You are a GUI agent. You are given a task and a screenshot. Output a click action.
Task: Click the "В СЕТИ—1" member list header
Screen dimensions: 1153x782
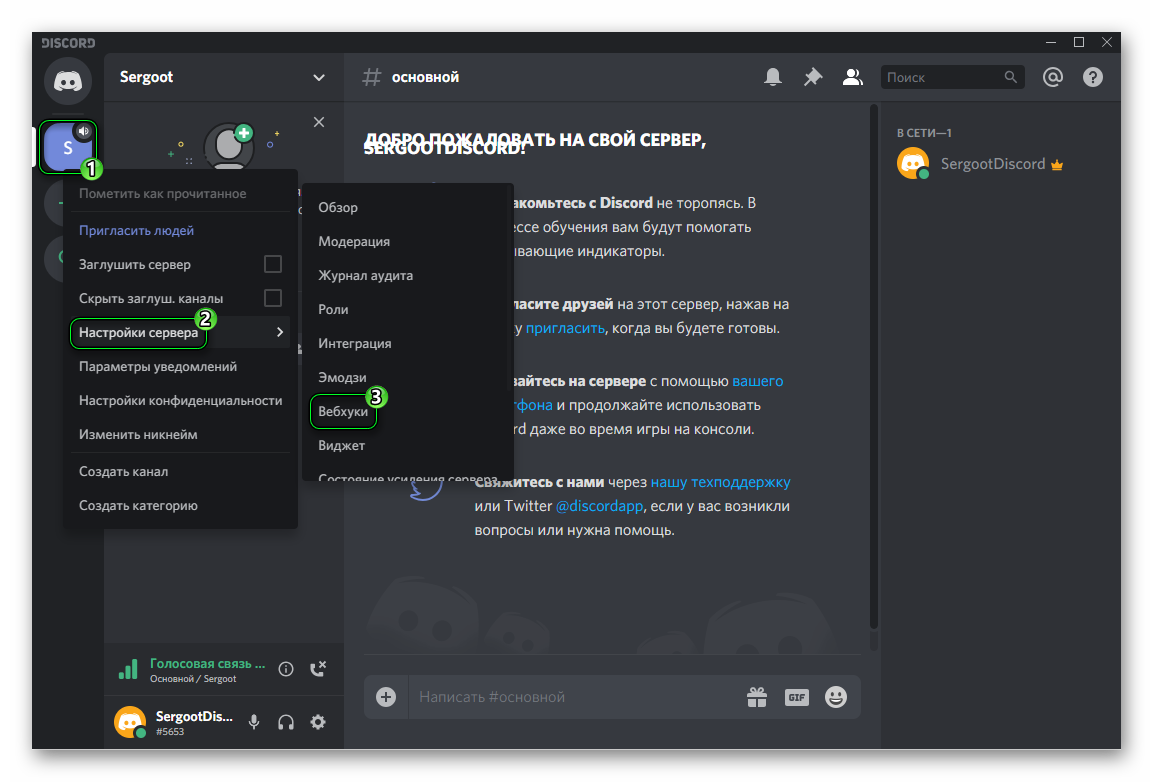point(924,133)
